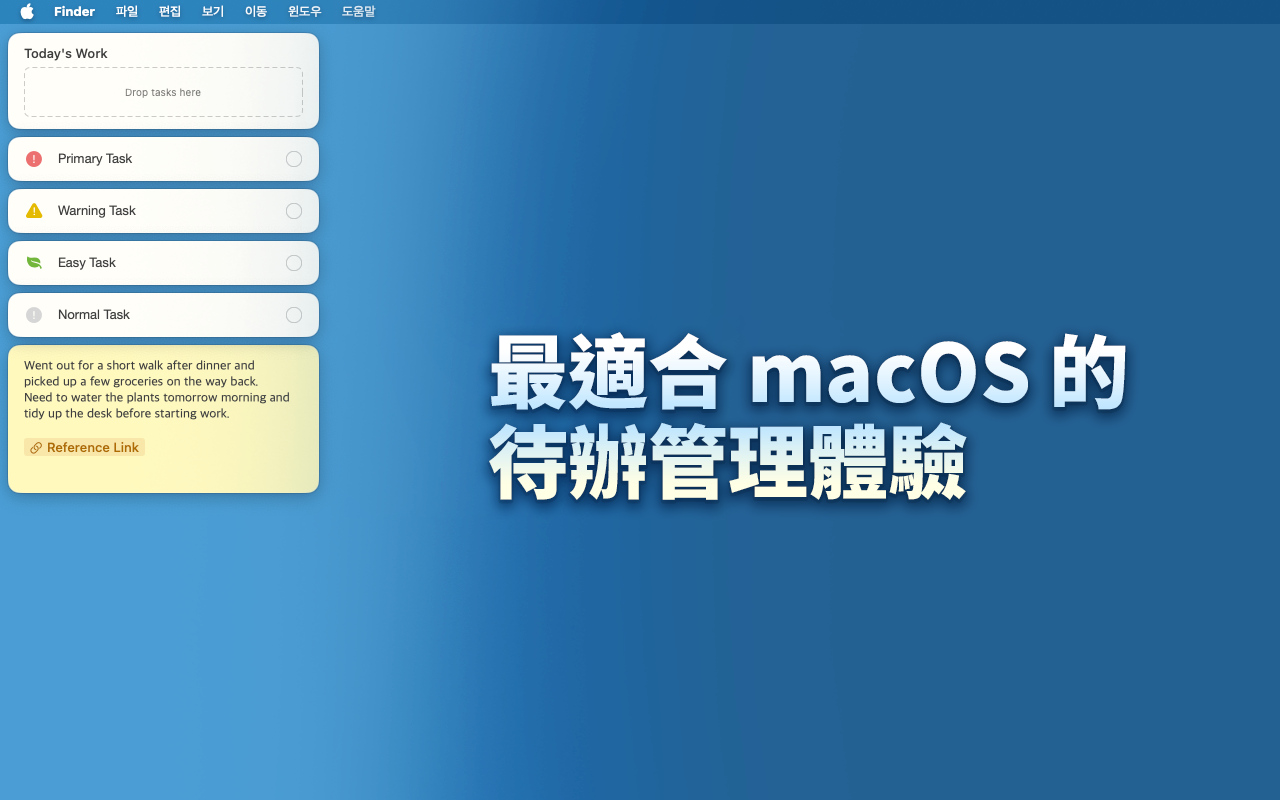The image size is (1280, 800).
Task: Open the 윈도우 menu
Action: pyautogui.click(x=305, y=12)
